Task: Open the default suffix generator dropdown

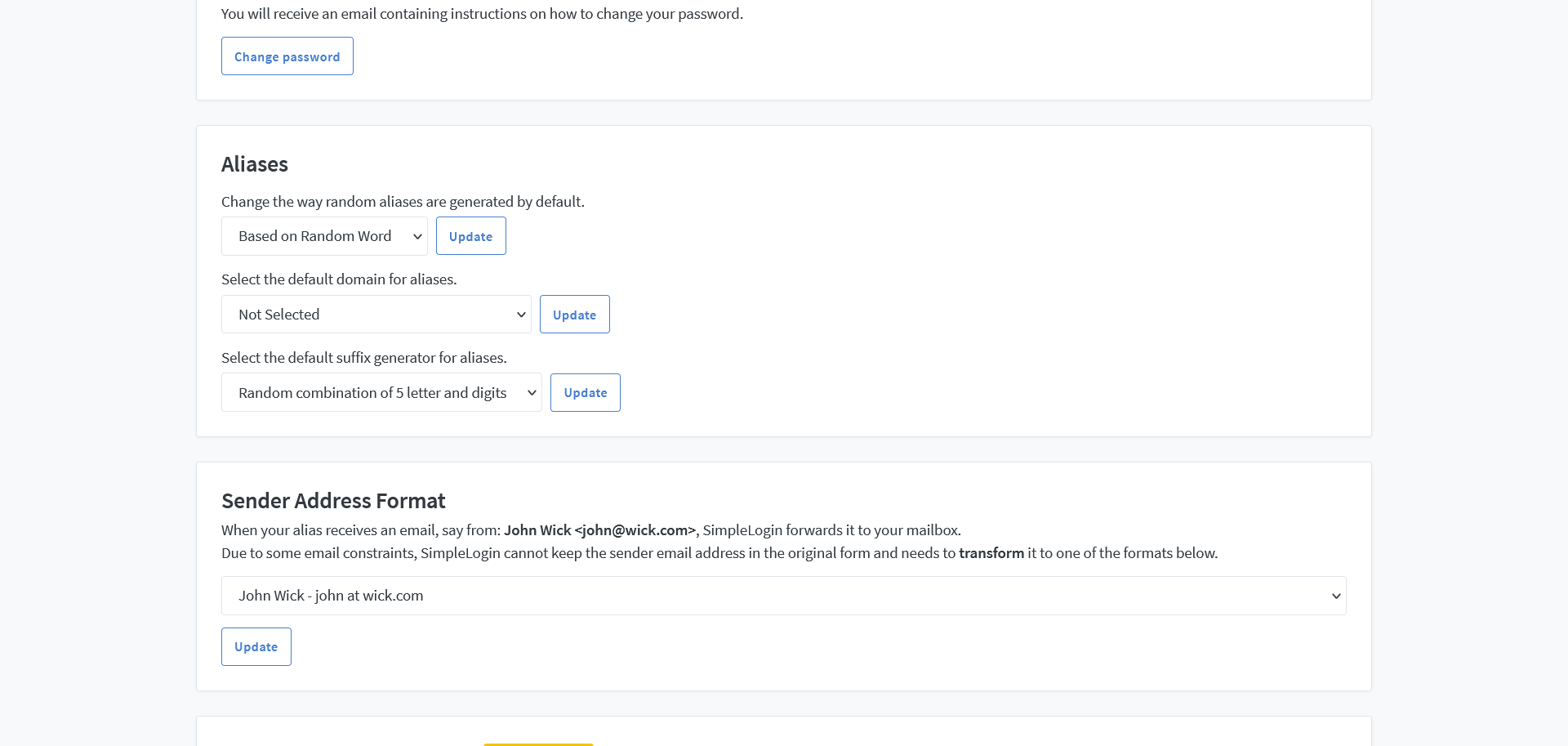Action: click(x=381, y=393)
